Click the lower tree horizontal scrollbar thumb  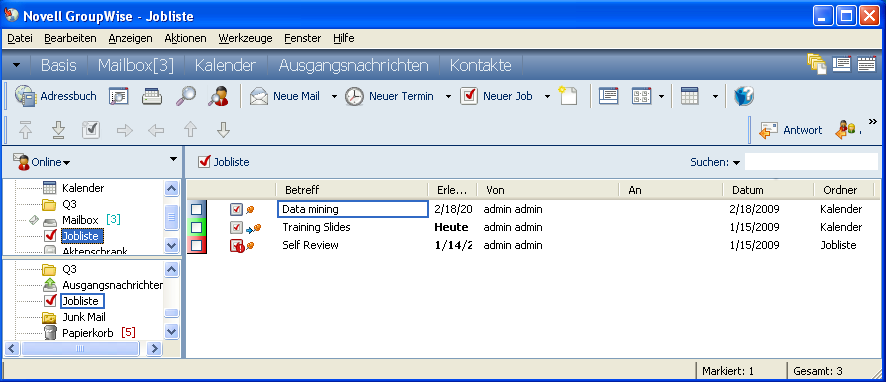click(80, 349)
